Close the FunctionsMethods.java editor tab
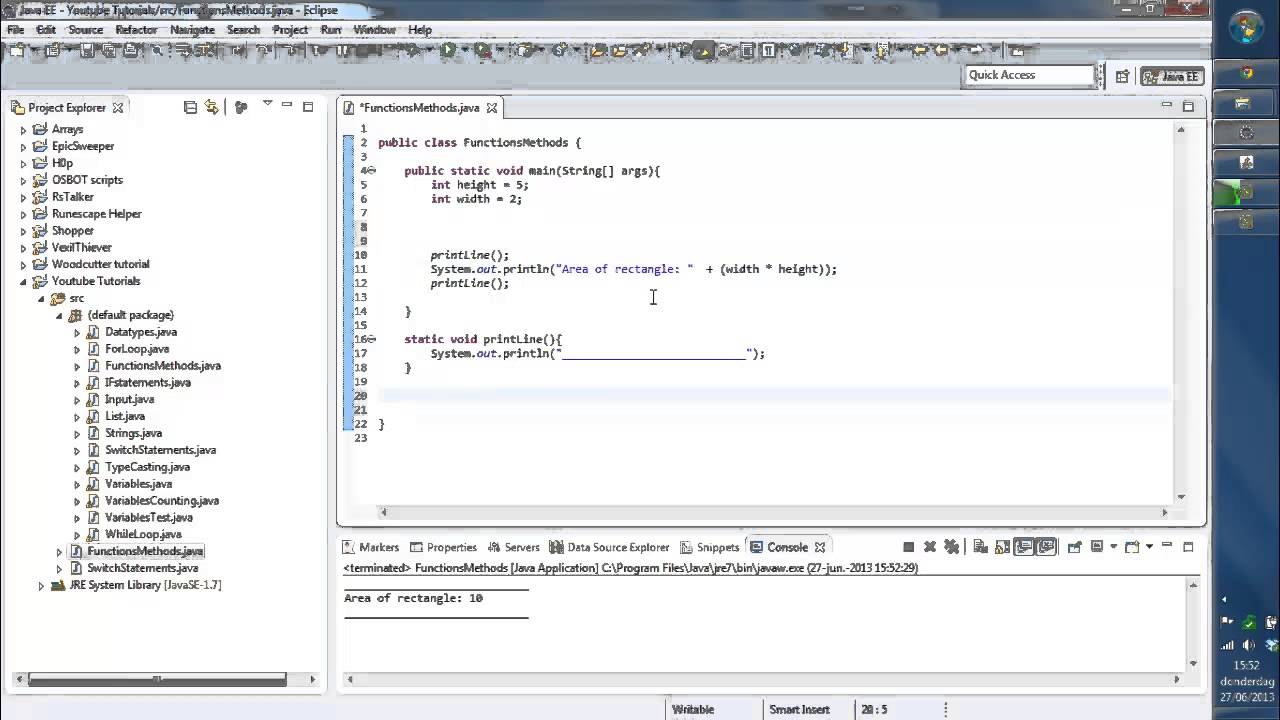 492,108
